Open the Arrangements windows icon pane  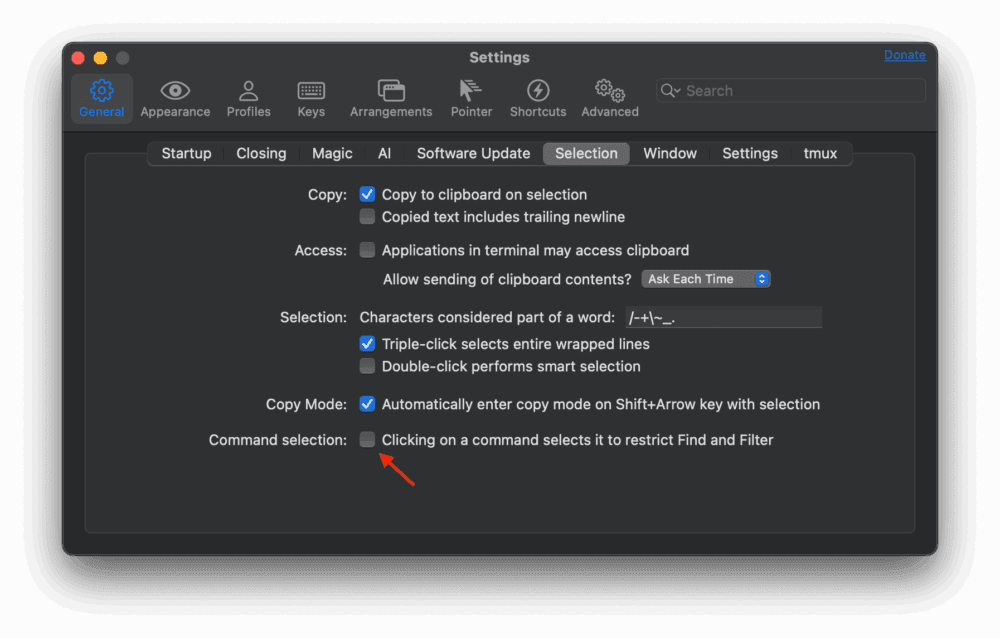[391, 99]
